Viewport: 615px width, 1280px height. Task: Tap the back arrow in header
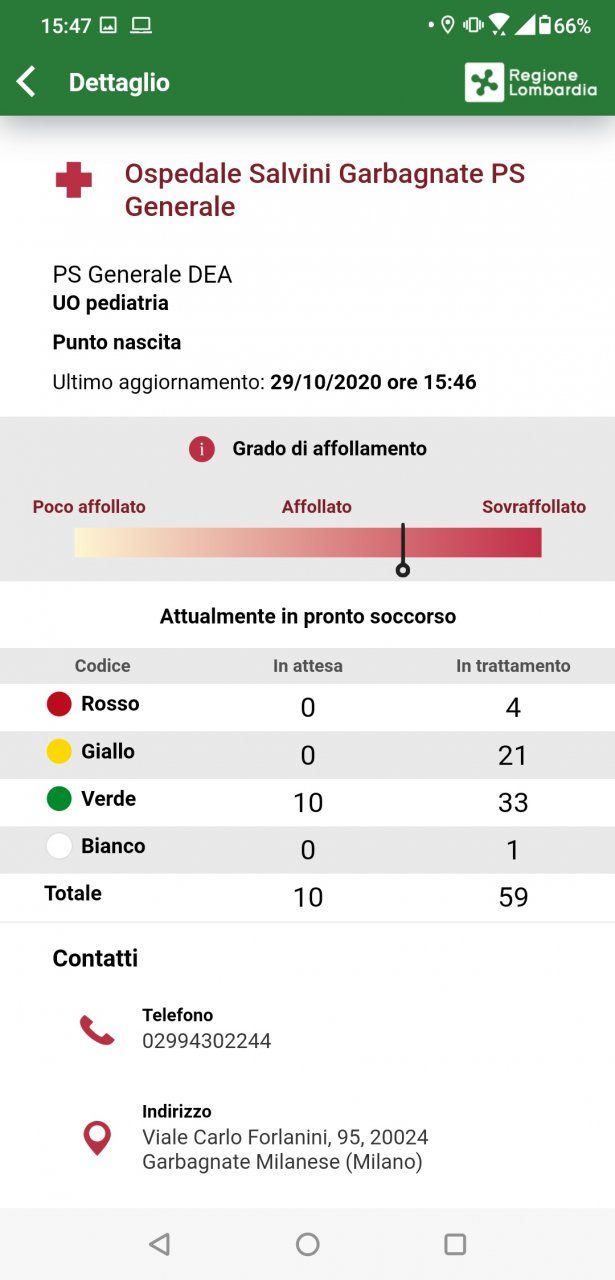(x=27, y=82)
